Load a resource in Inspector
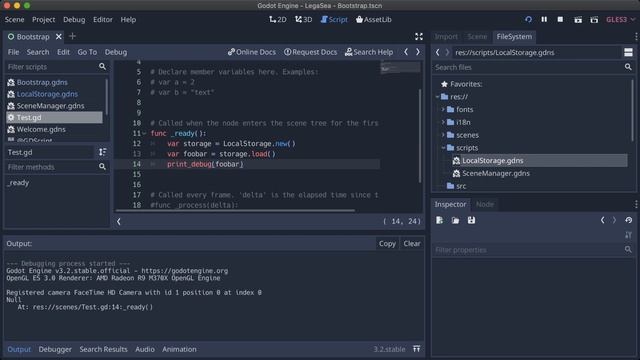 (x=456, y=220)
